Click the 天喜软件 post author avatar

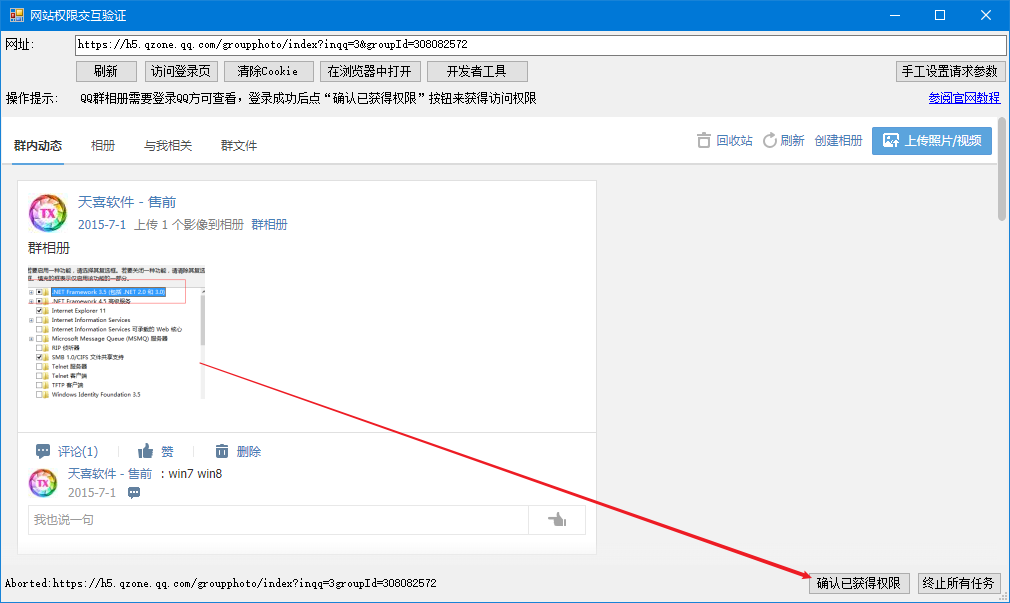coord(48,213)
